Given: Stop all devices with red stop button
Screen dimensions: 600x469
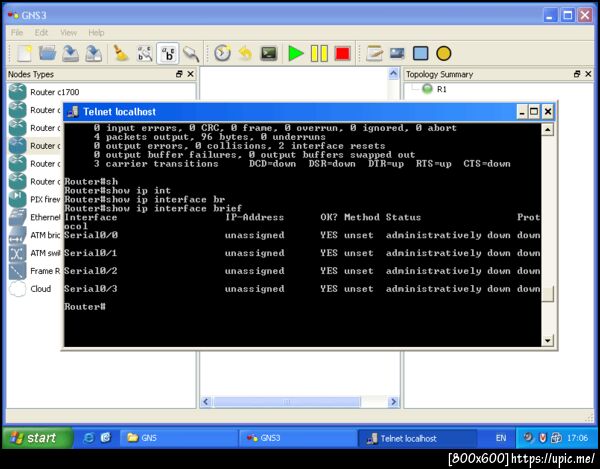Looking at the screenshot, I should tap(342, 53).
